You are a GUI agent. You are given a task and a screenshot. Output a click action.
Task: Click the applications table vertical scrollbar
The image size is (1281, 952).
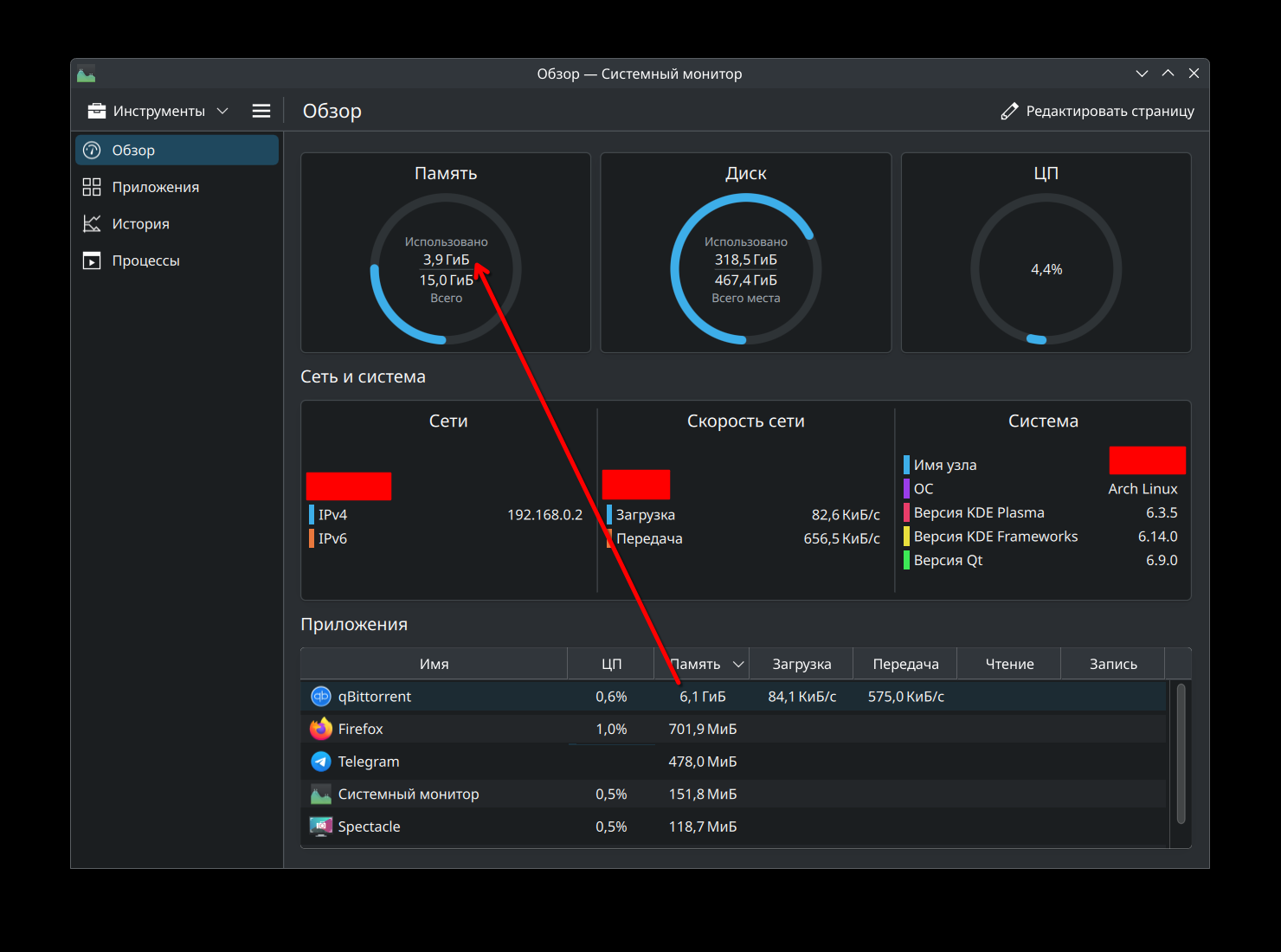point(1181,753)
